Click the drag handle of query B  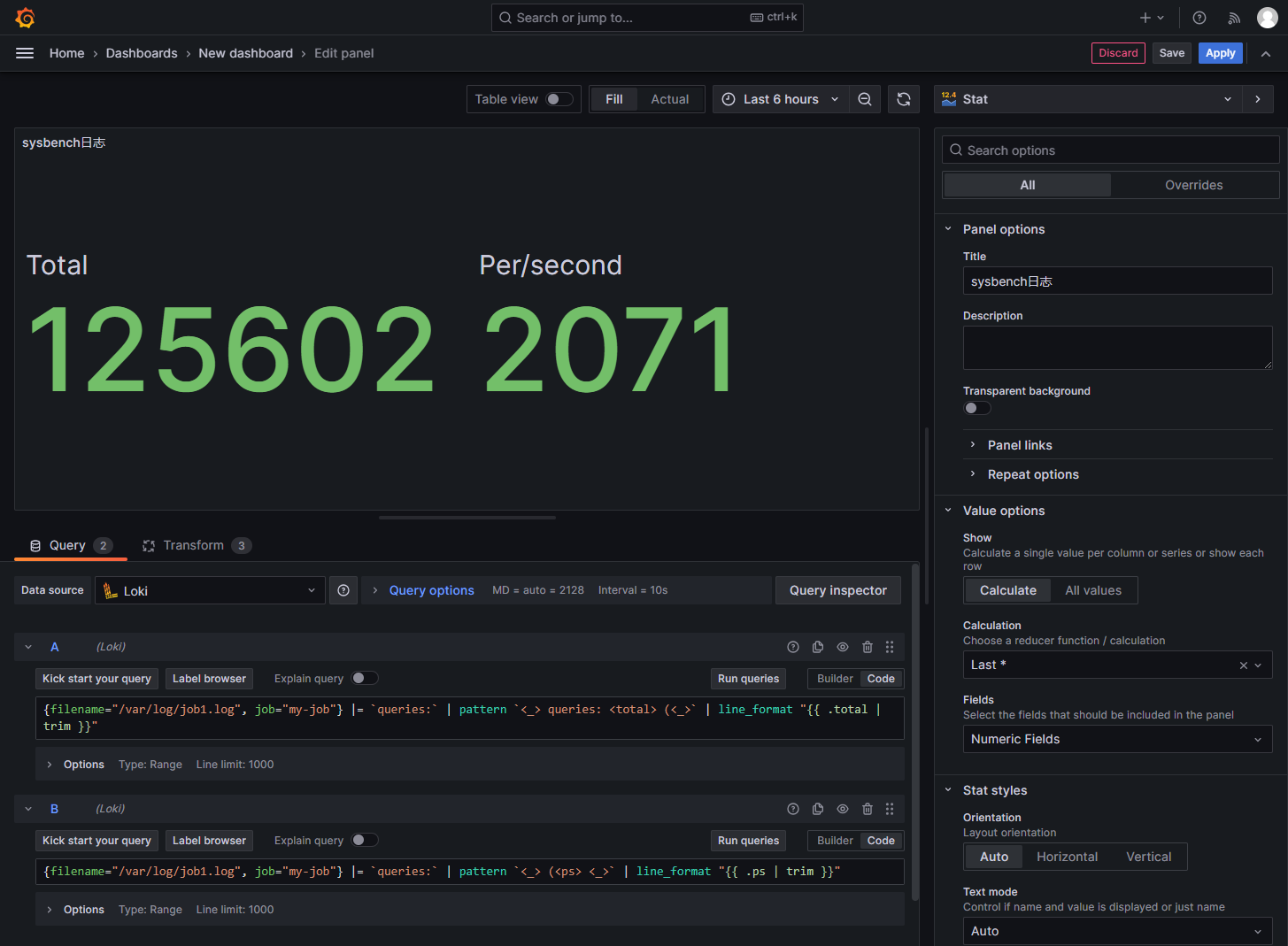(890, 809)
